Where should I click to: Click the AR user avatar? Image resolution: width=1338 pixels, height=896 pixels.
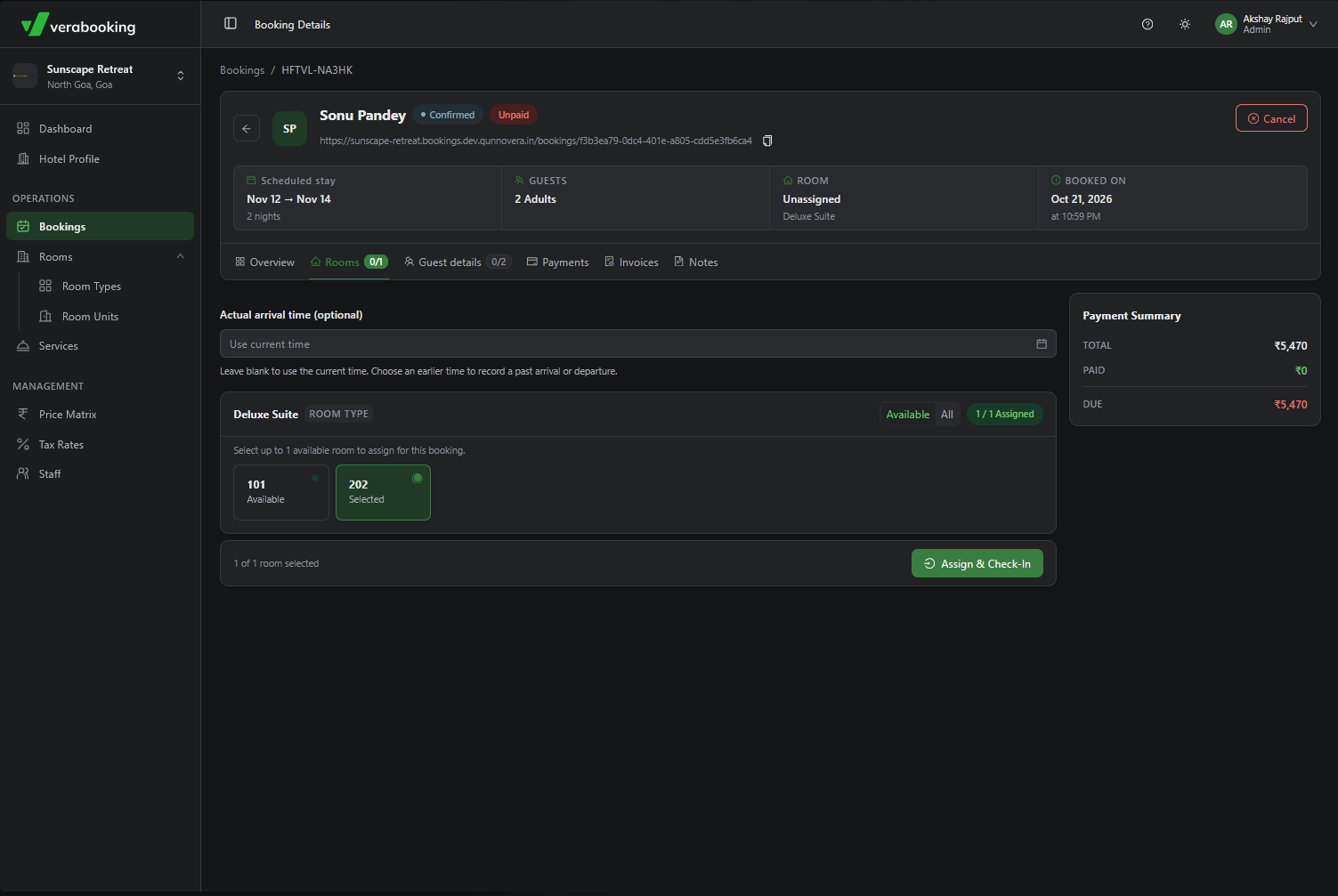(1226, 24)
